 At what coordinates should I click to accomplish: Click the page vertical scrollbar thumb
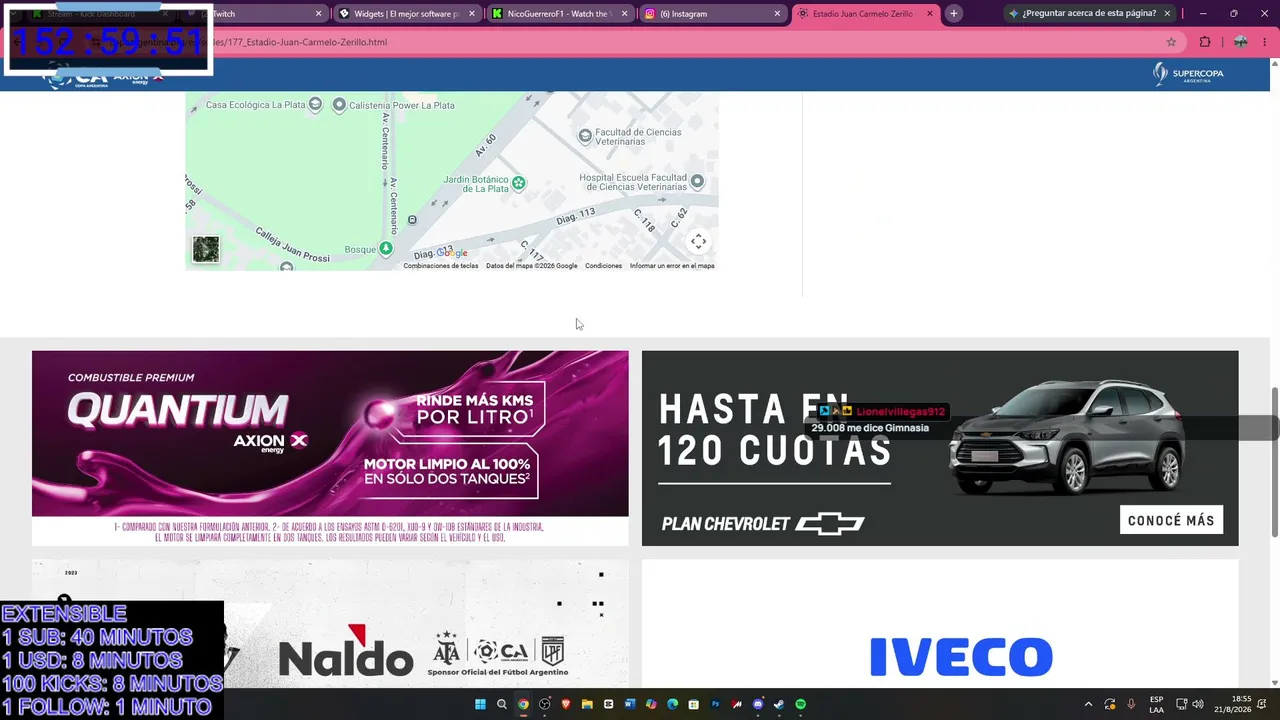click(x=1274, y=463)
